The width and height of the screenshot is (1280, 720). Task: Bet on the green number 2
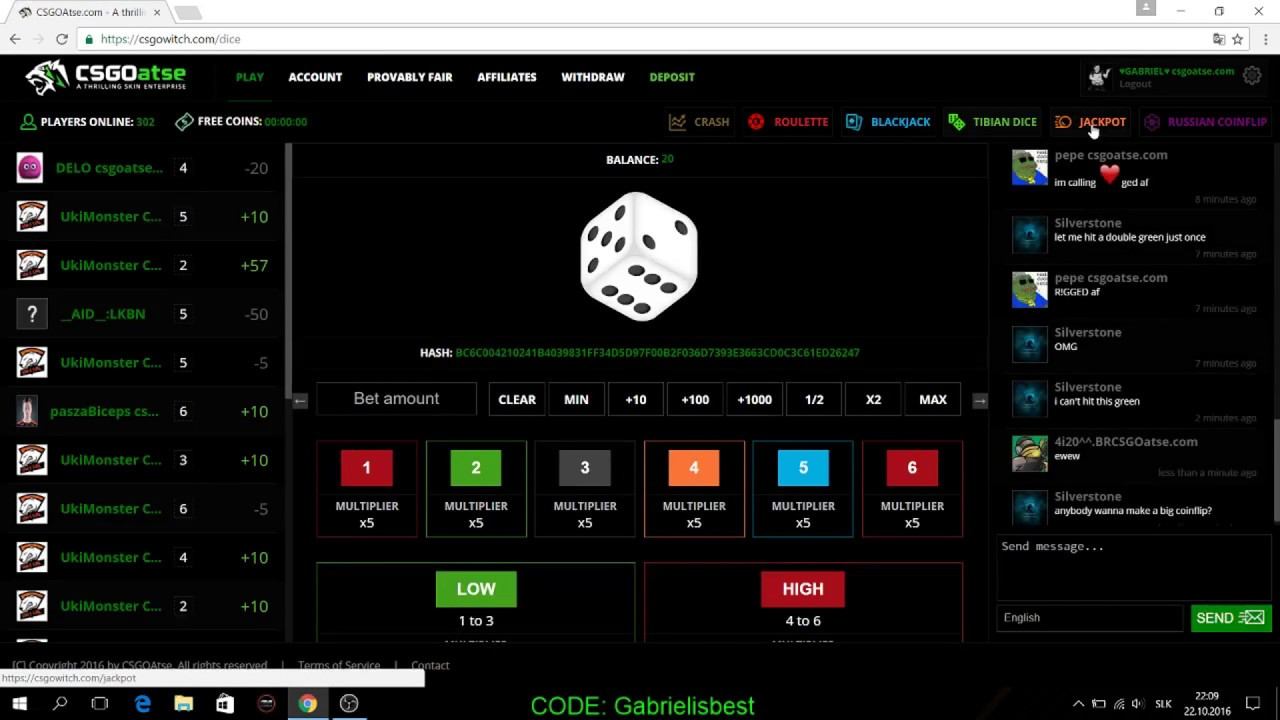(x=476, y=489)
